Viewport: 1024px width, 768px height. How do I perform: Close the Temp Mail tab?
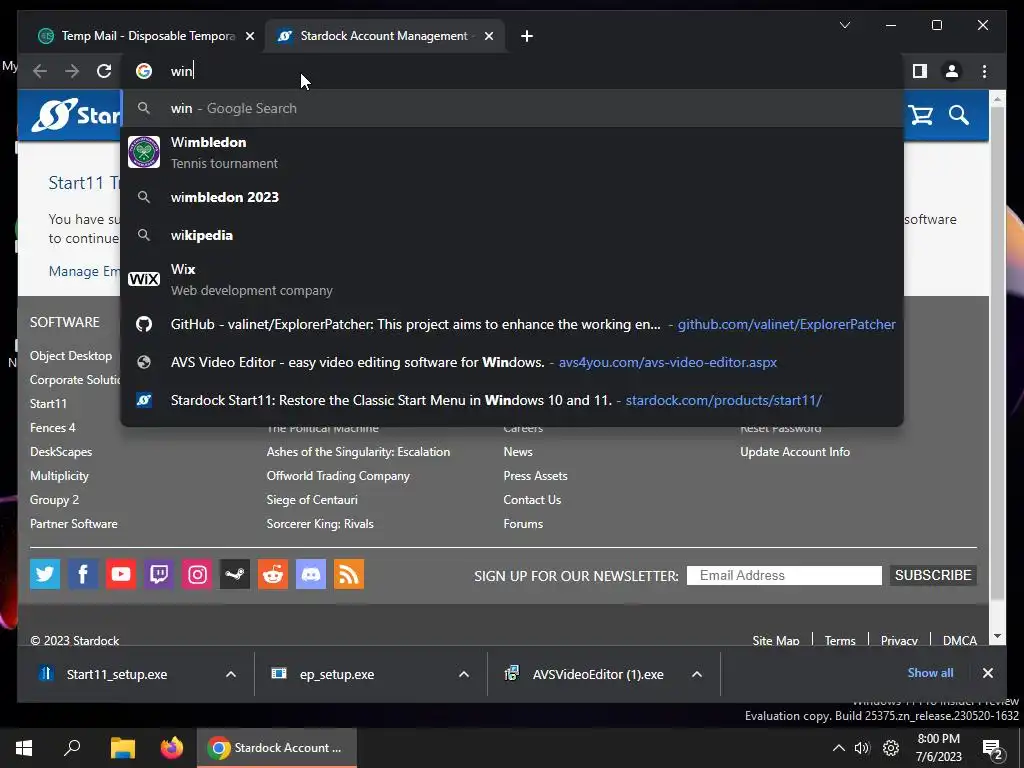pos(249,36)
